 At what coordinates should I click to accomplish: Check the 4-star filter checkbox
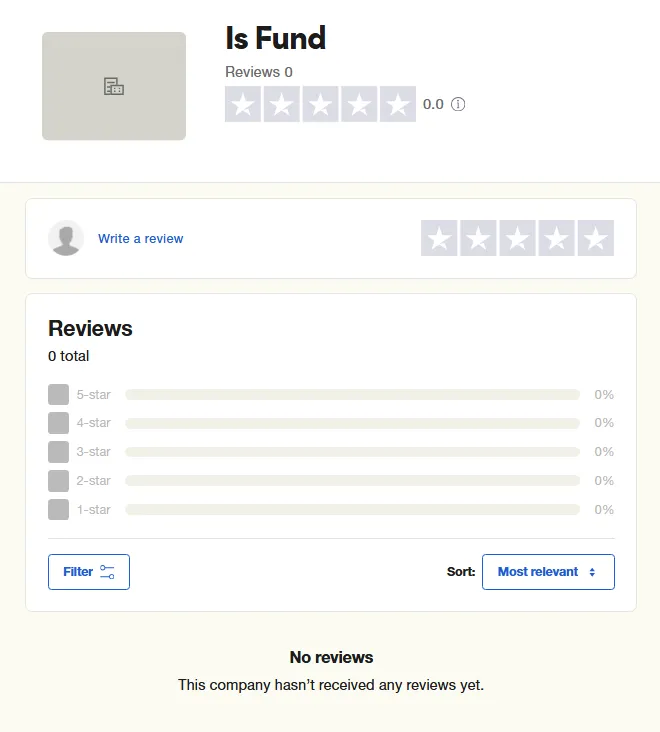pyautogui.click(x=58, y=423)
